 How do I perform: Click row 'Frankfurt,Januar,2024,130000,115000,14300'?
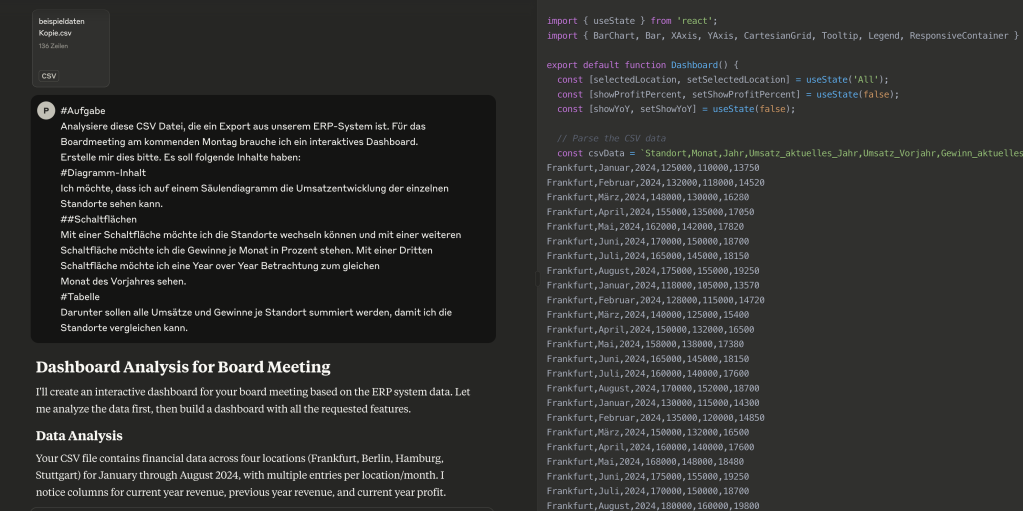[x=653, y=403]
